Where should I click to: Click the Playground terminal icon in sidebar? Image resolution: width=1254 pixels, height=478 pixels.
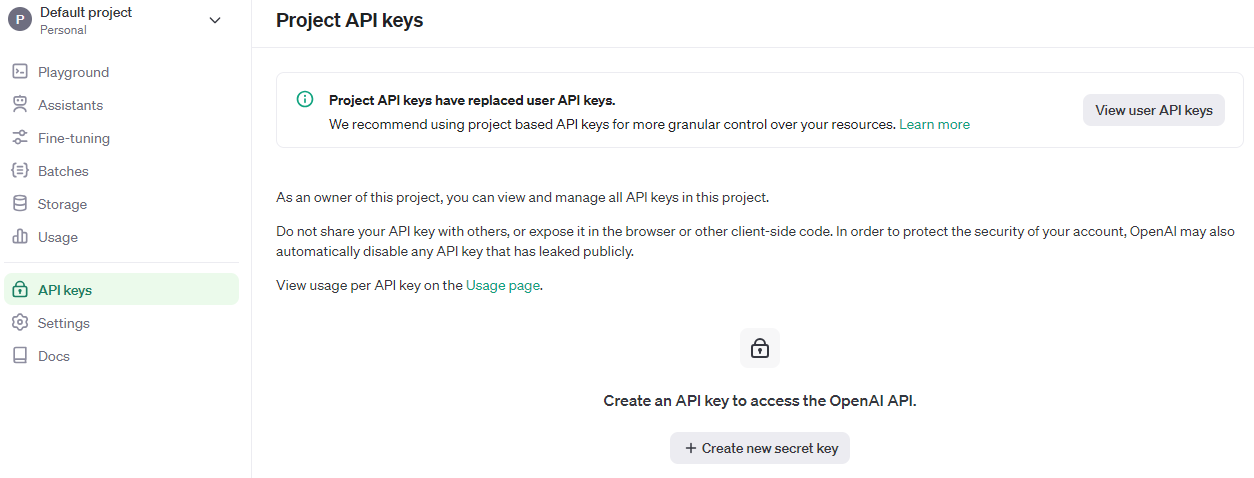[x=19, y=72]
